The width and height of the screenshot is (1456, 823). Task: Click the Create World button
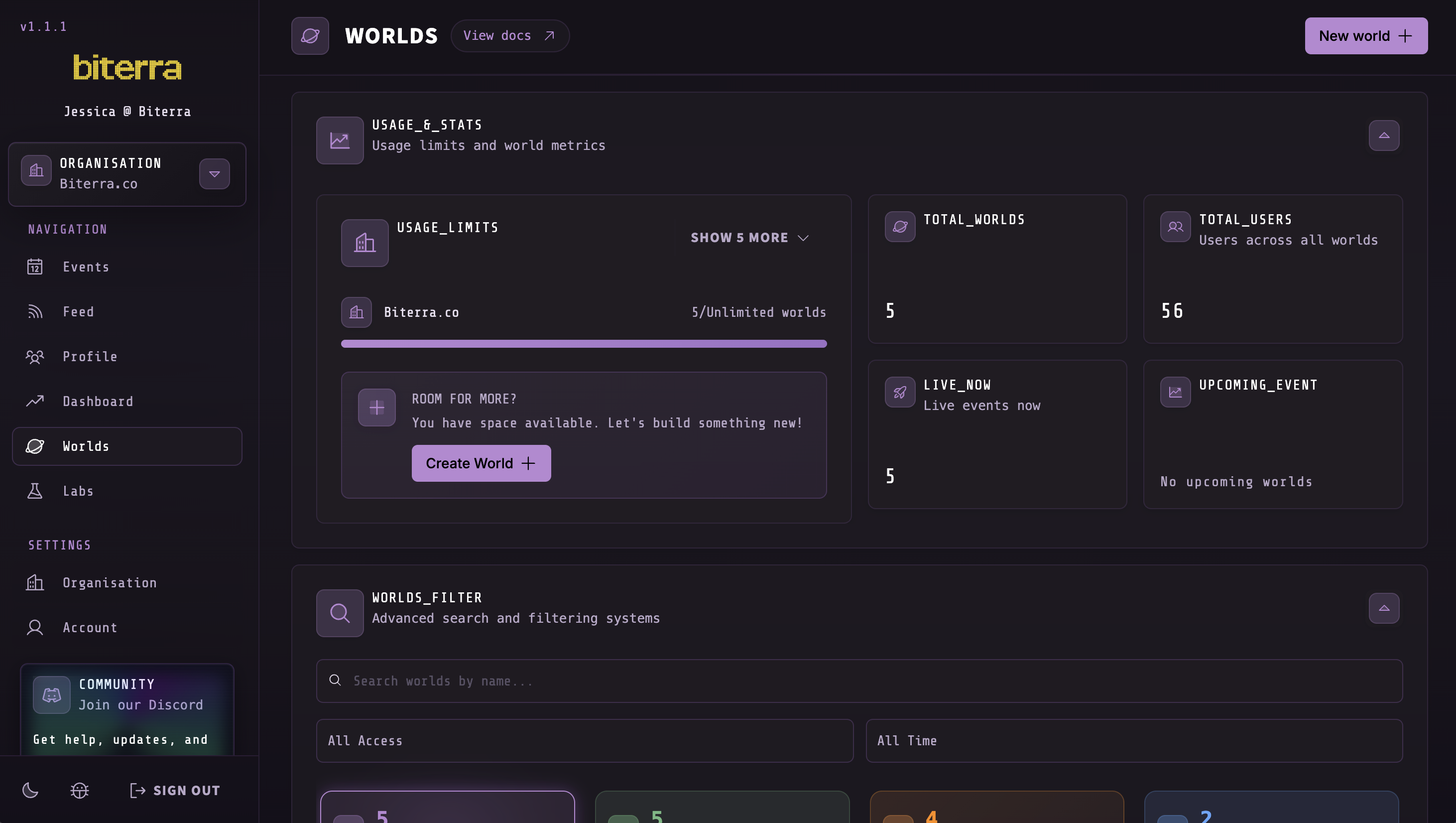pyautogui.click(x=481, y=463)
